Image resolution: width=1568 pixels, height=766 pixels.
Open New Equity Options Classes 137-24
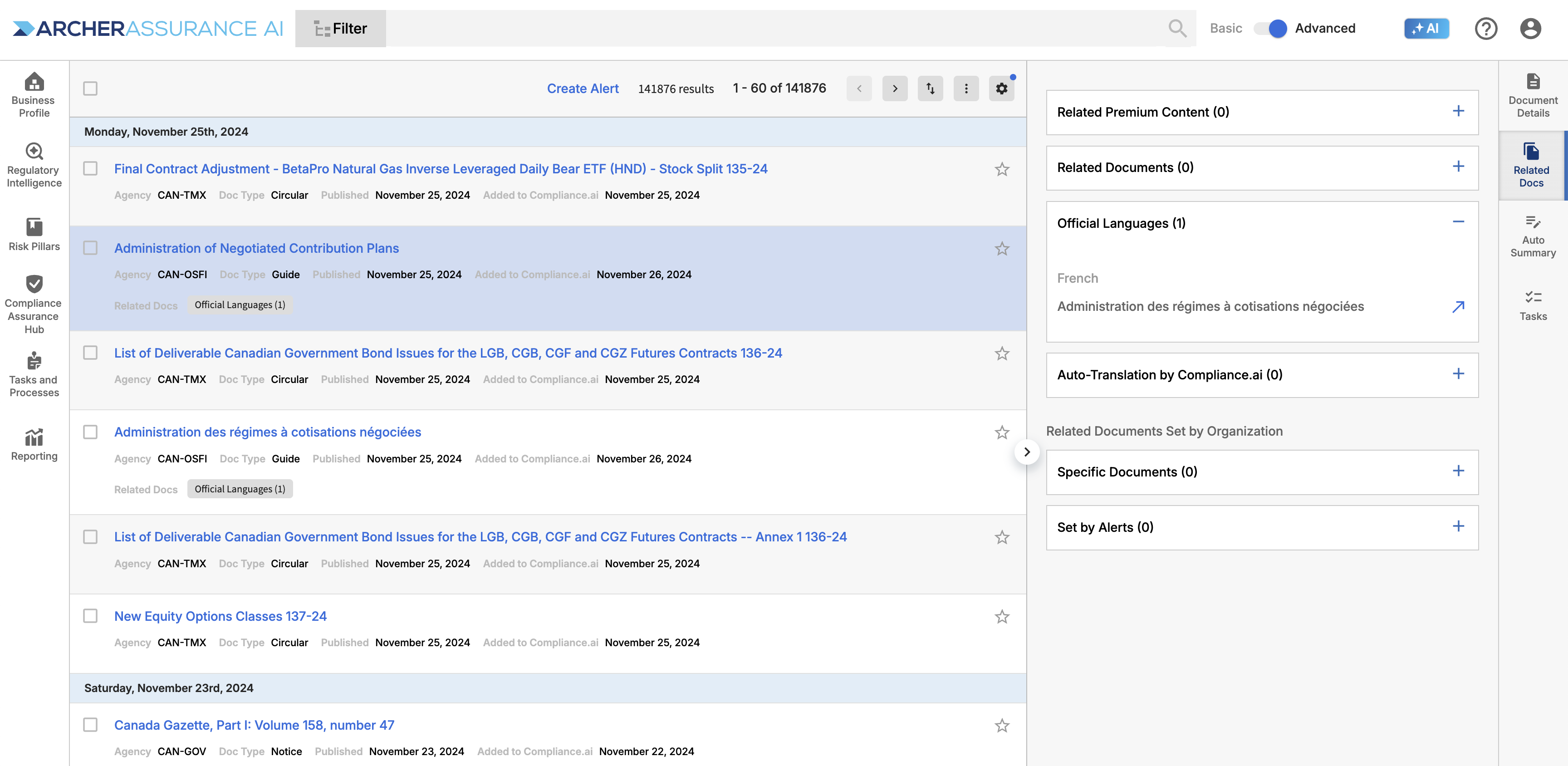(220, 616)
